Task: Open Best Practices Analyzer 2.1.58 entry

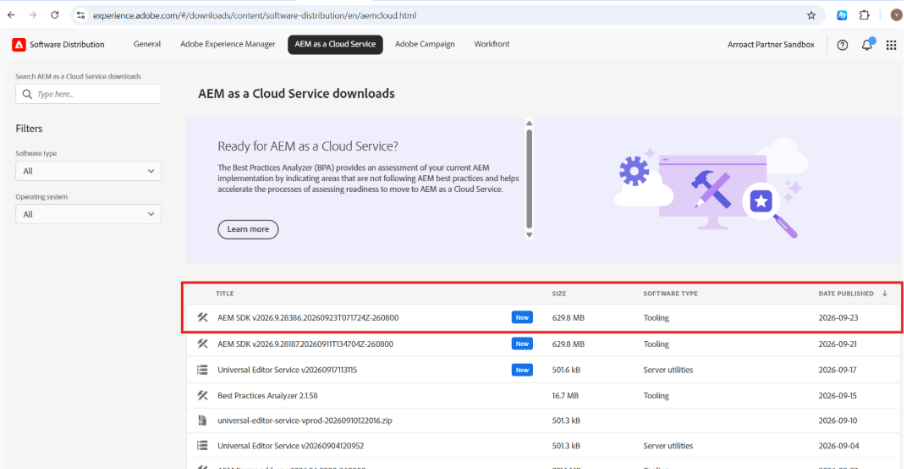Action: (268, 396)
